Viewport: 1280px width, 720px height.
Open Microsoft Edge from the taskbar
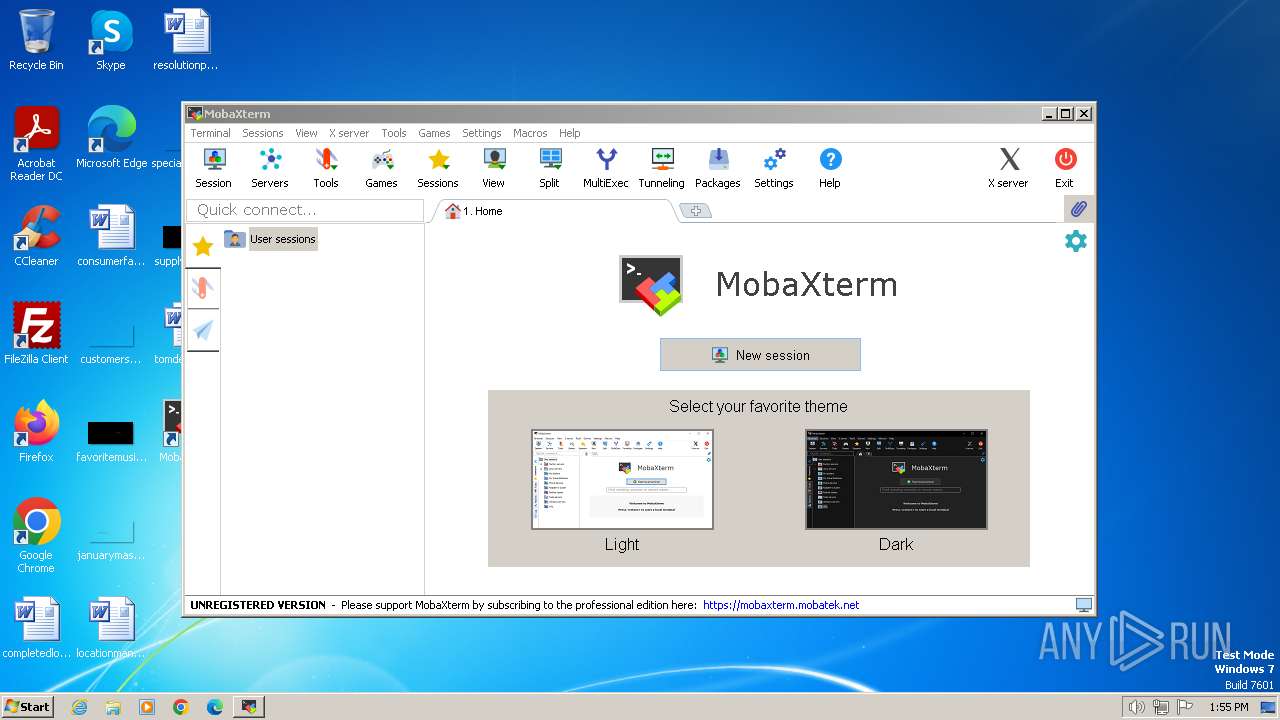[215, 707]
